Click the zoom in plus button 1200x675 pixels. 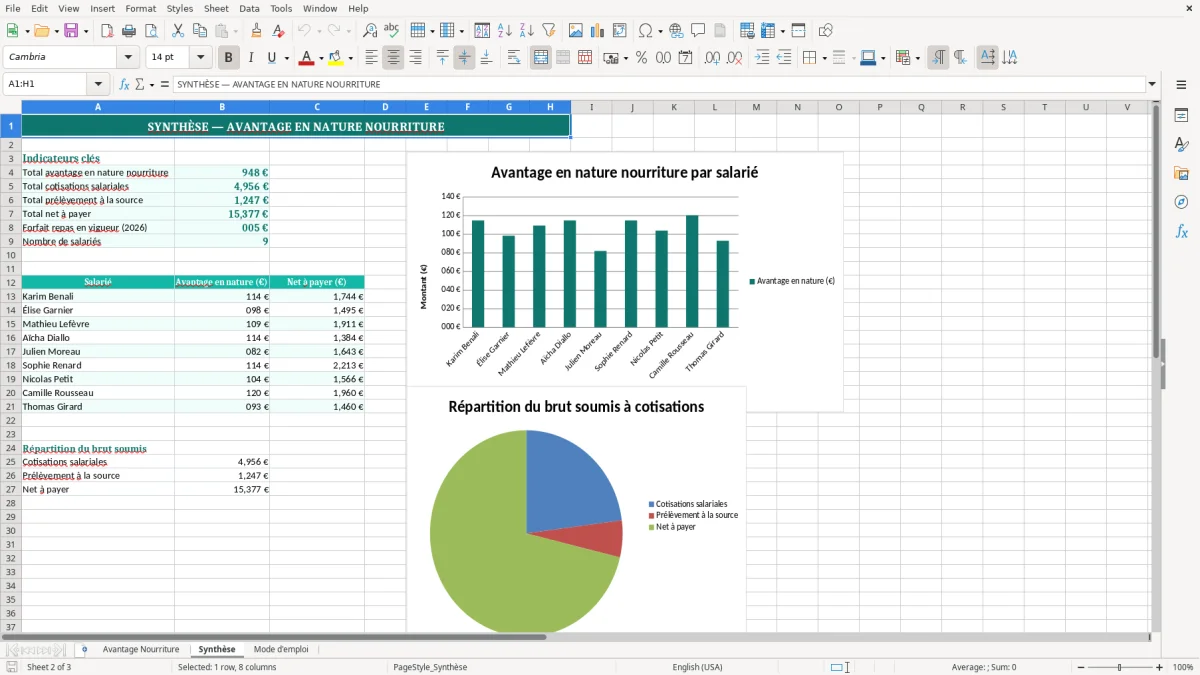pos(1160,667)
